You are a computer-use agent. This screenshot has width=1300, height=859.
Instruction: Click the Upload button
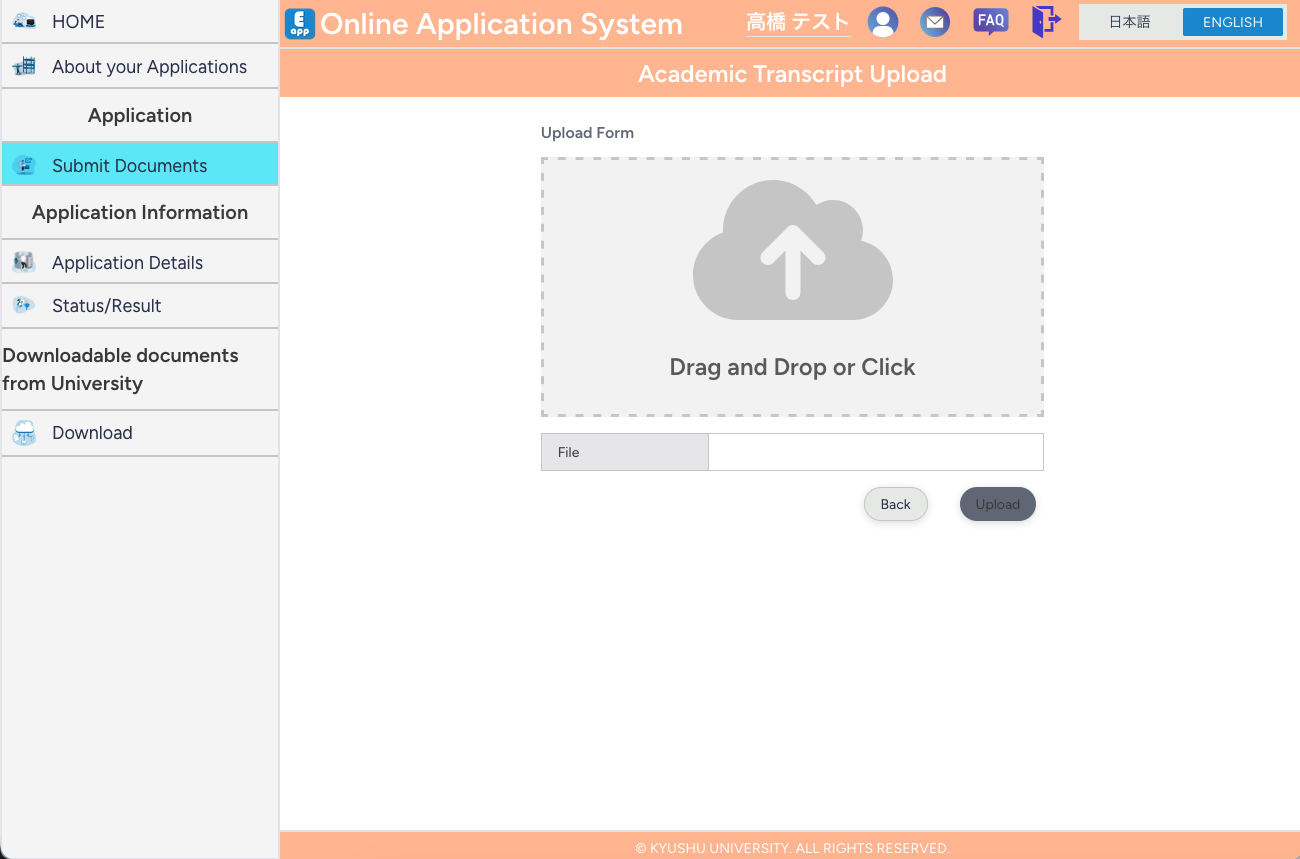coord(997,504)
